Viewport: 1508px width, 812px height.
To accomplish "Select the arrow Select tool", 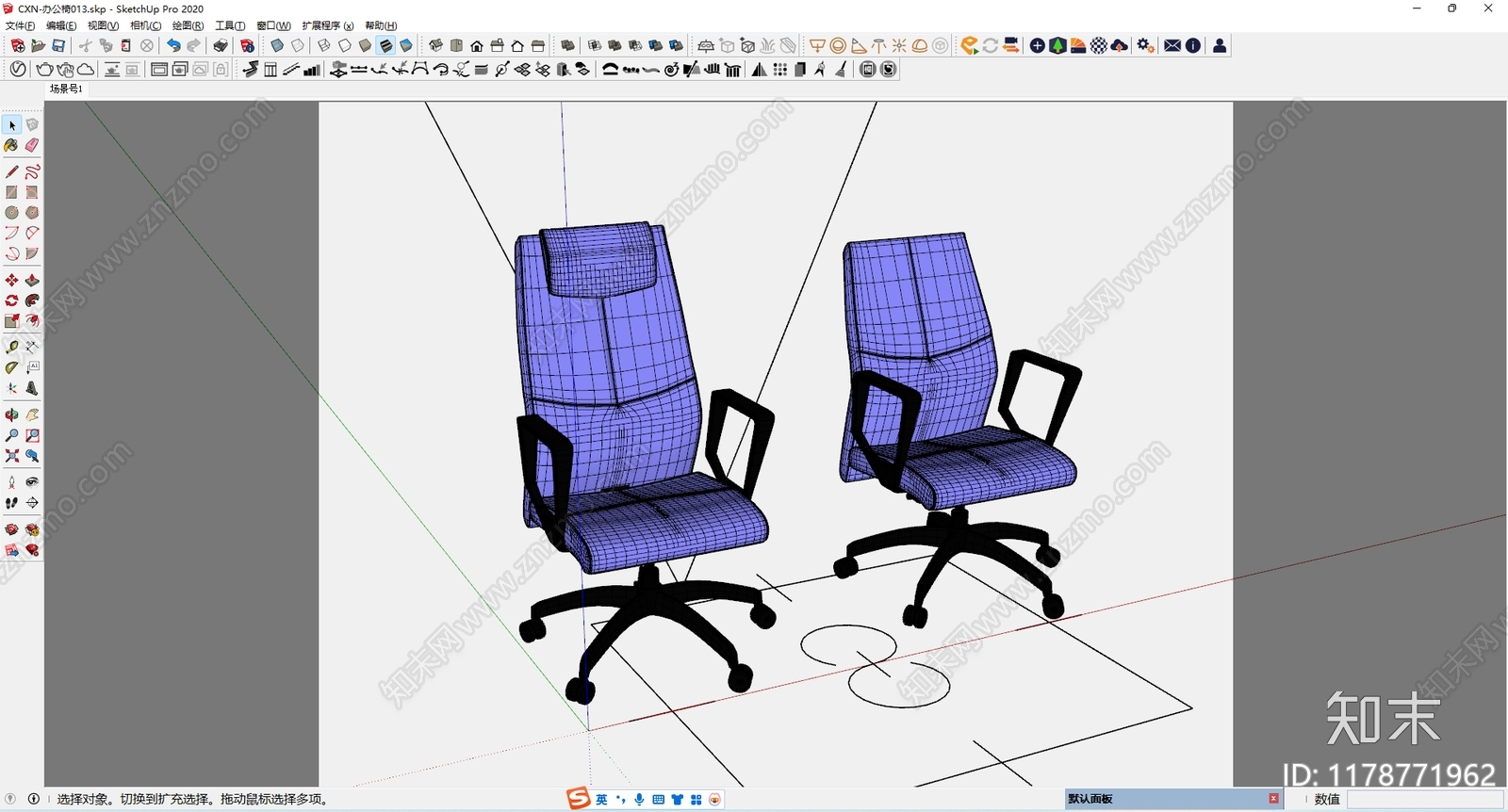I will pos(12,125).
